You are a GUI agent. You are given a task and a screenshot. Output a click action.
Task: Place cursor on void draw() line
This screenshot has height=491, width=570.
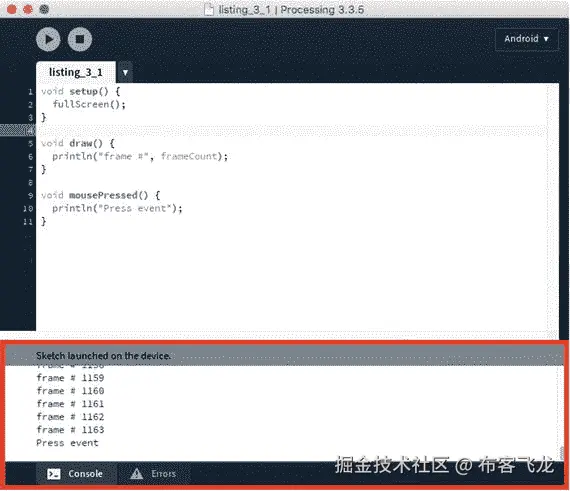coord(77,143)
